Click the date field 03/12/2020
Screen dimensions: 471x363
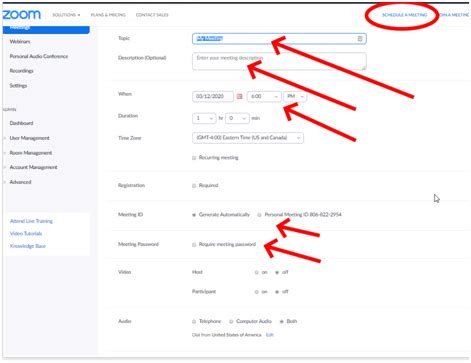(x=213, y=96)
